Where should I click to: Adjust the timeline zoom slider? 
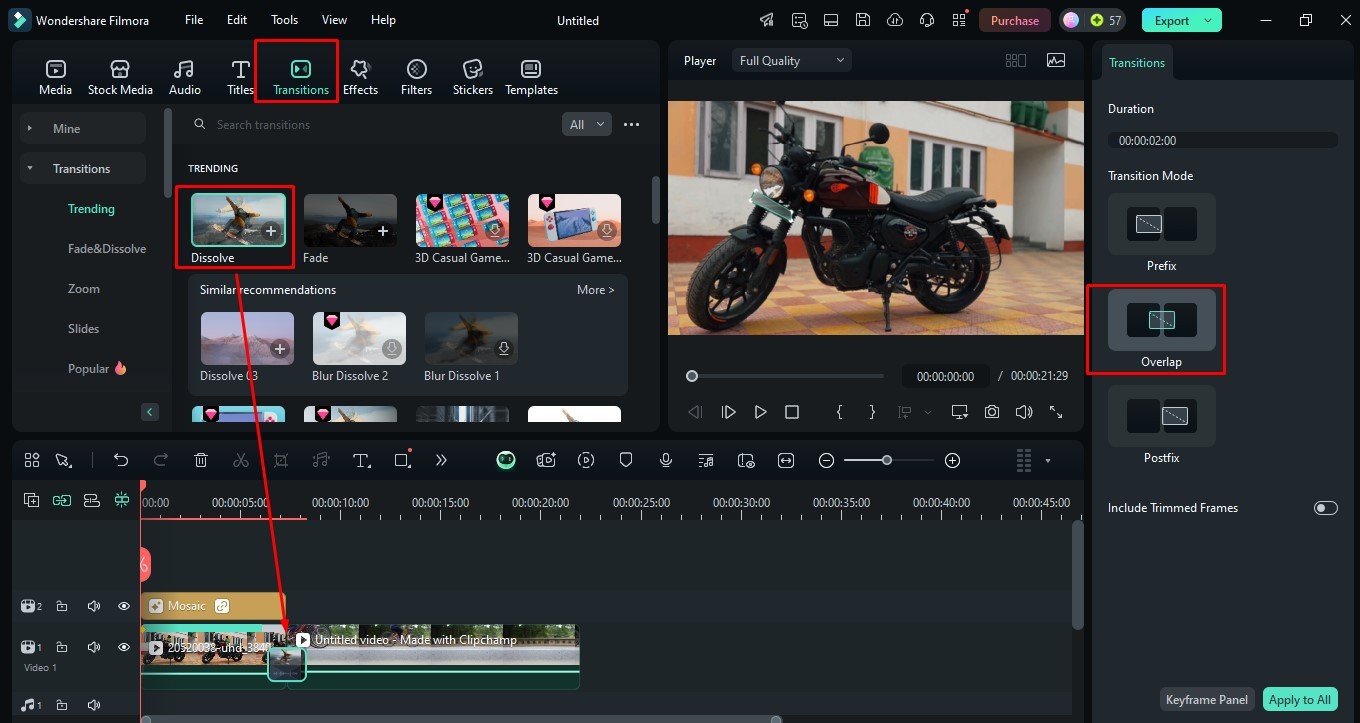coord(886,460)
